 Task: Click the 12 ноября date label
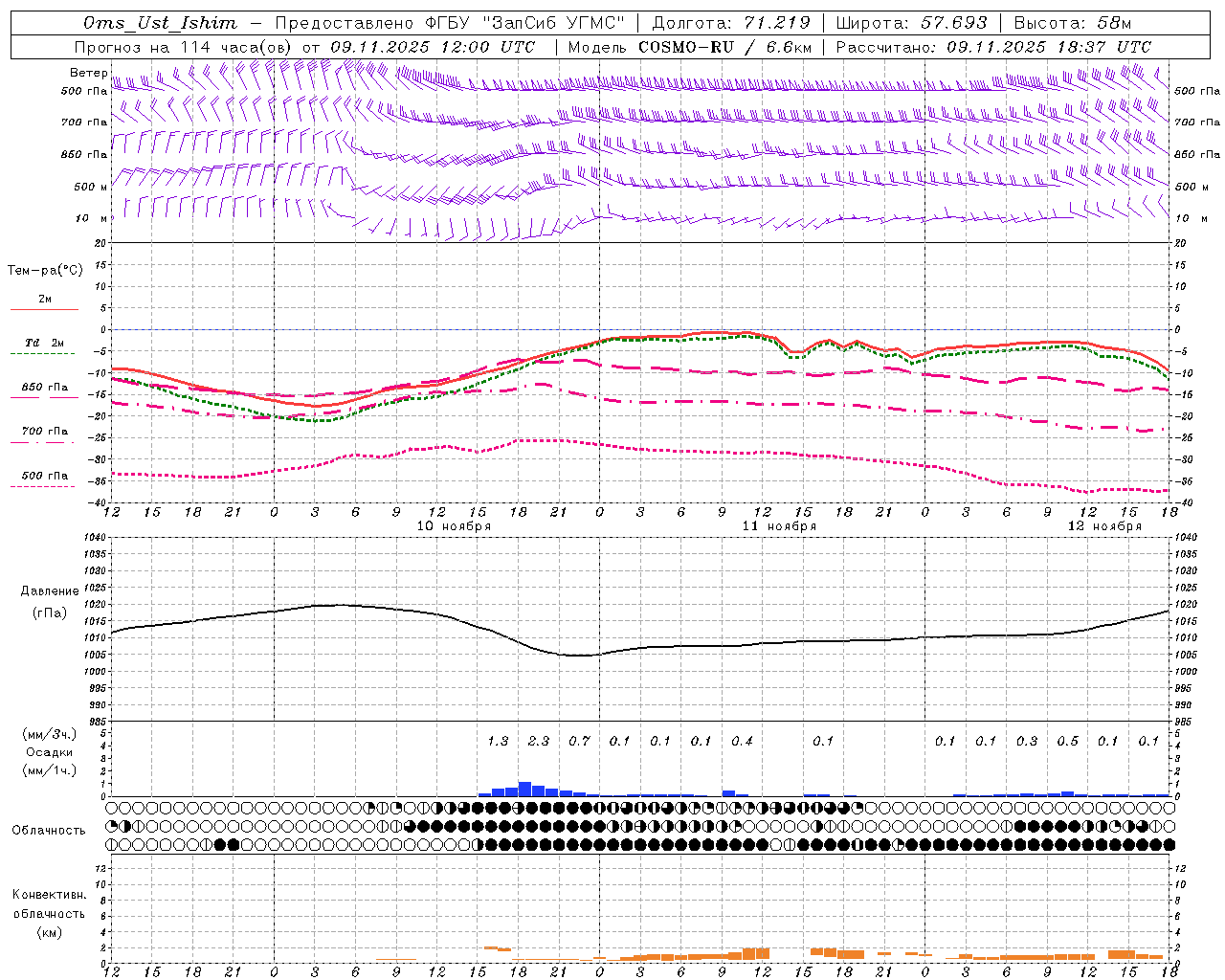pos(1104,526)
